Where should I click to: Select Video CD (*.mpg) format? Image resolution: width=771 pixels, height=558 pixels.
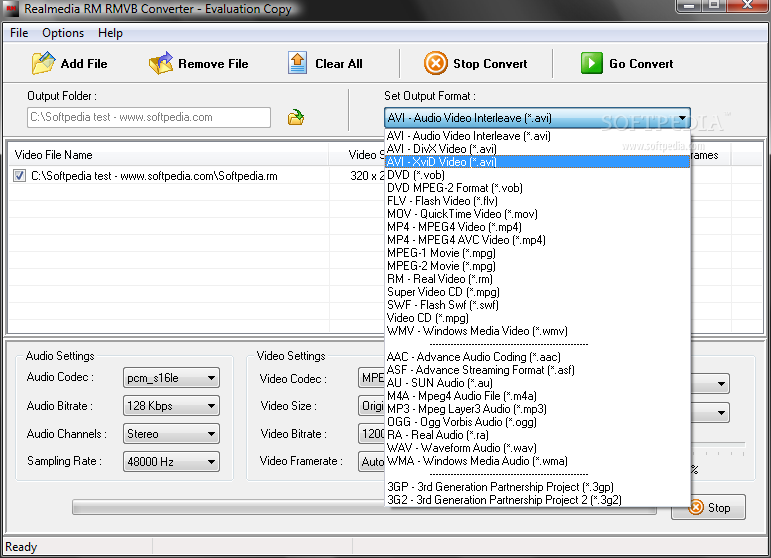[537, 318]
